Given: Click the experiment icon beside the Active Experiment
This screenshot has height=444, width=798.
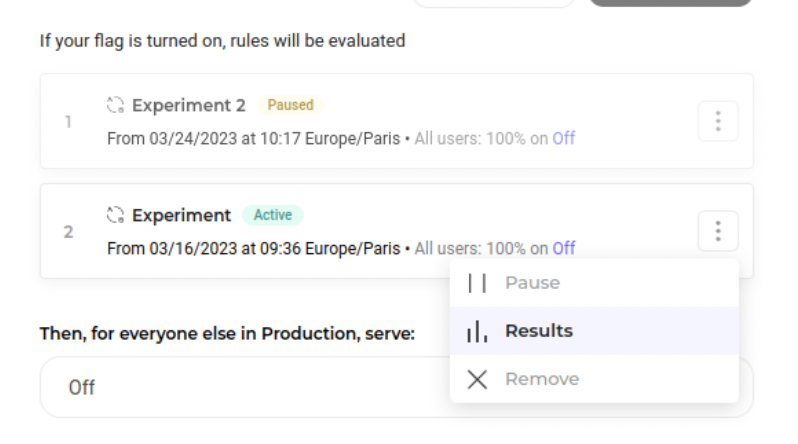Looking at the screenshot, I should point(116,215).
